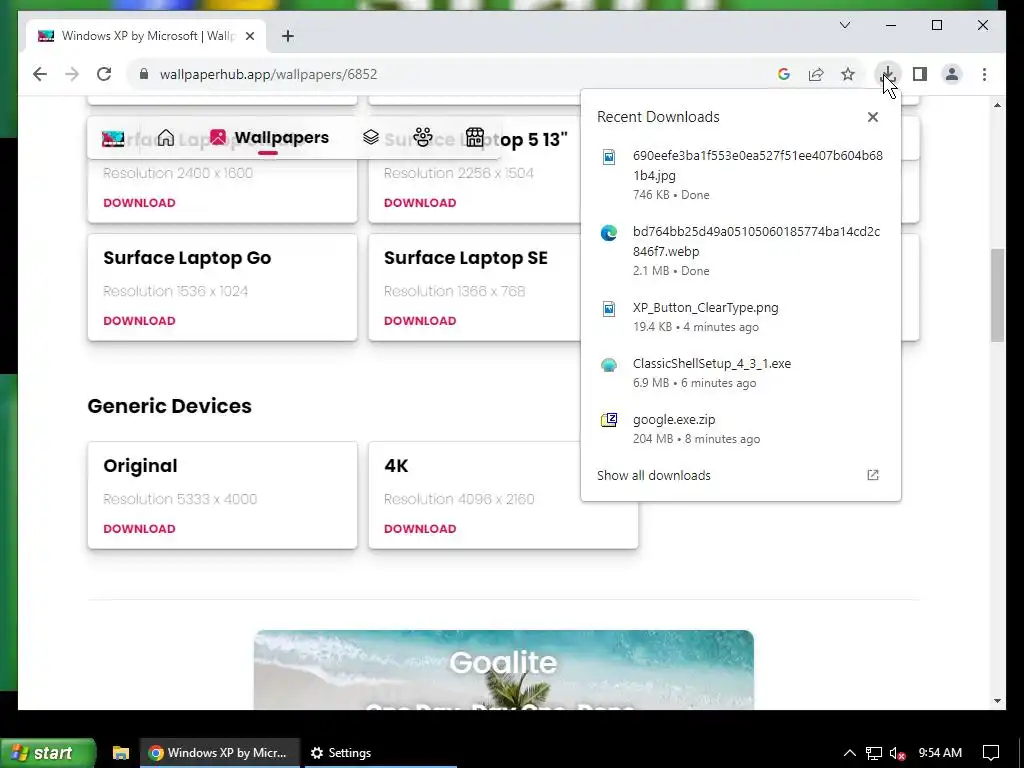
Task: Click the padlock site info icon
Action: (x=144, y=74)
